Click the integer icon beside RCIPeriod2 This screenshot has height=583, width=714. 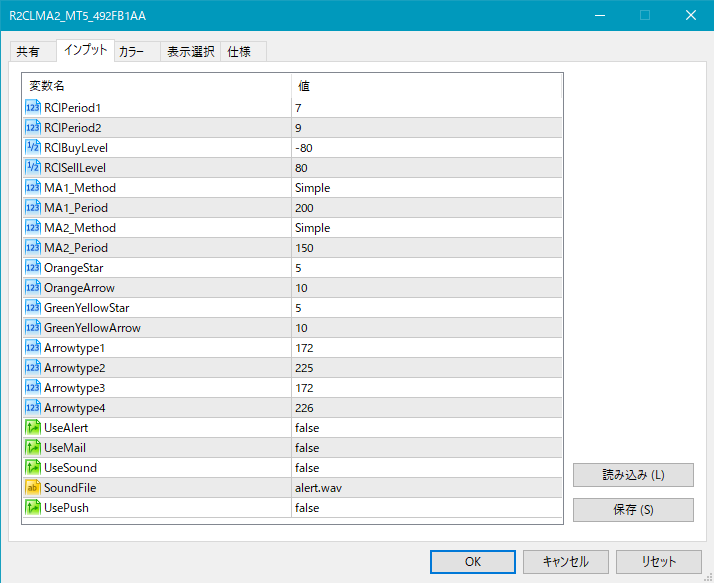(33, 128)
